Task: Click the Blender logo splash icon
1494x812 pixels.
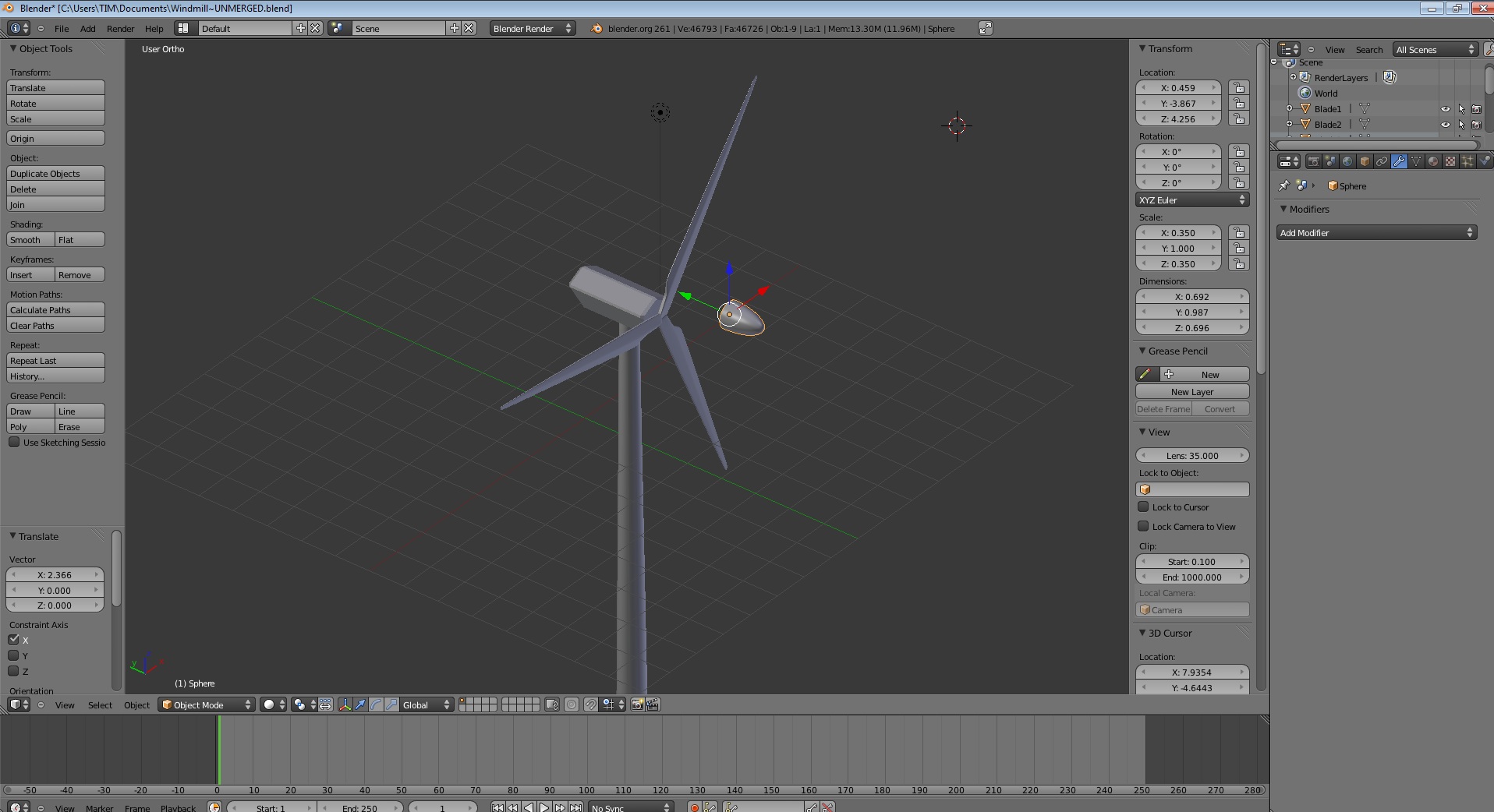Action: pos(597,28)
